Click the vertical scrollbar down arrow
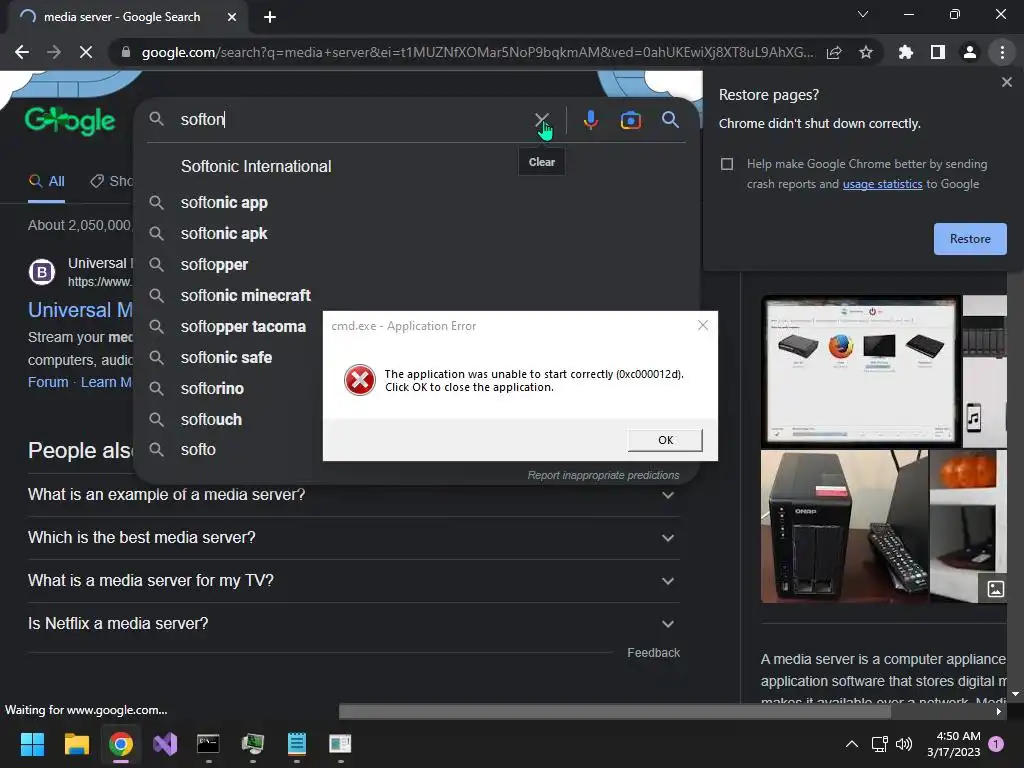The image size is (1024, 768). point(1015,694)
